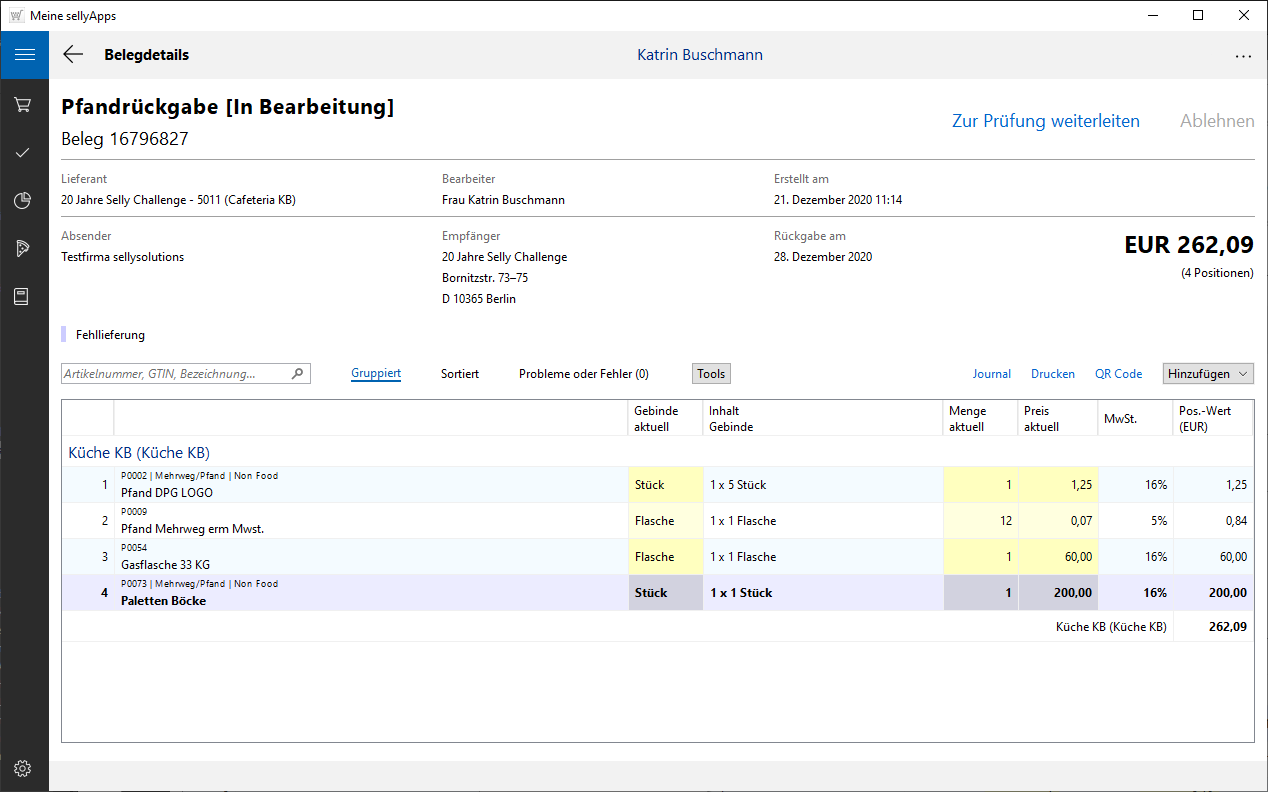Click Zur Prüfung weiterleiten
Image resolution: width=1268 pixels, height=792 pixels.
[x=1045, y=121]
